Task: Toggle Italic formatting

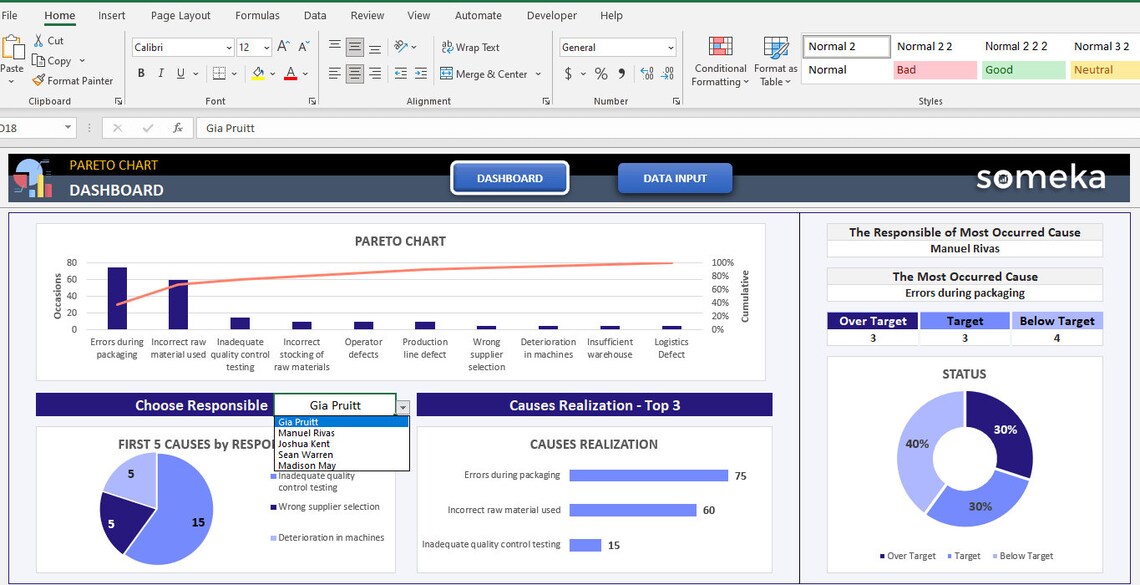Action: [161, 73]
